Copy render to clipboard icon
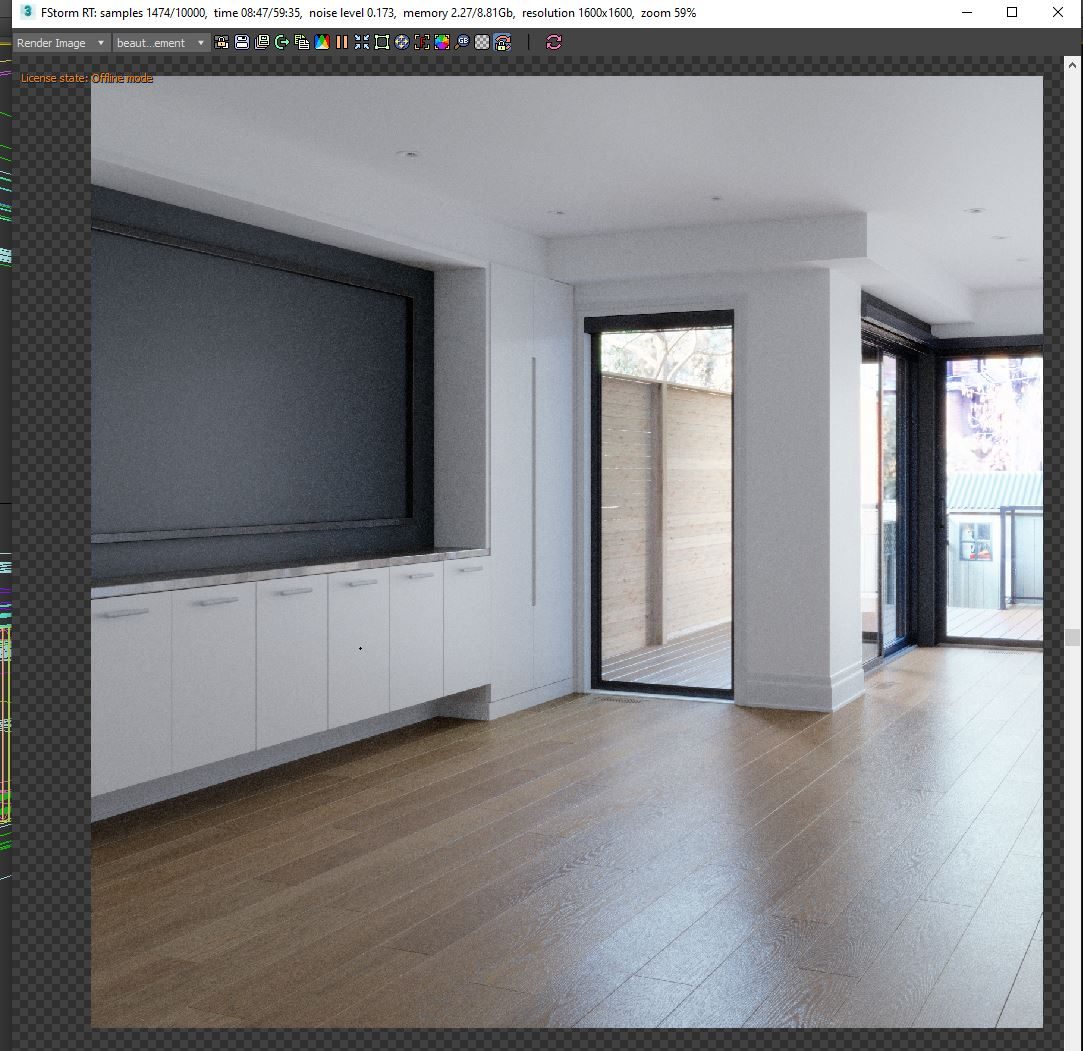This screenshot has height=1051, width=1083. pos(302,43)
